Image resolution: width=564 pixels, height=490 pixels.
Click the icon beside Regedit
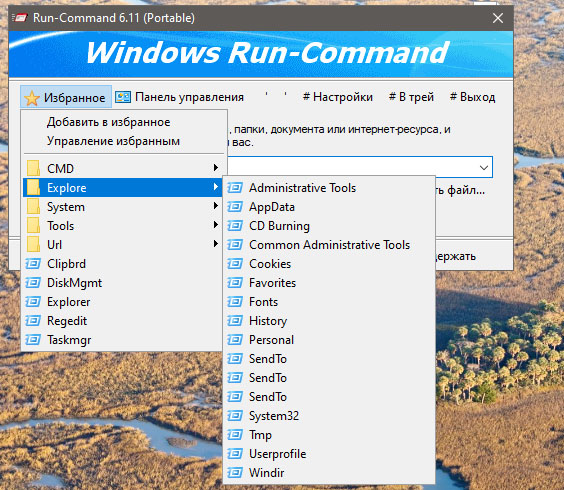[x=33, y=321]
